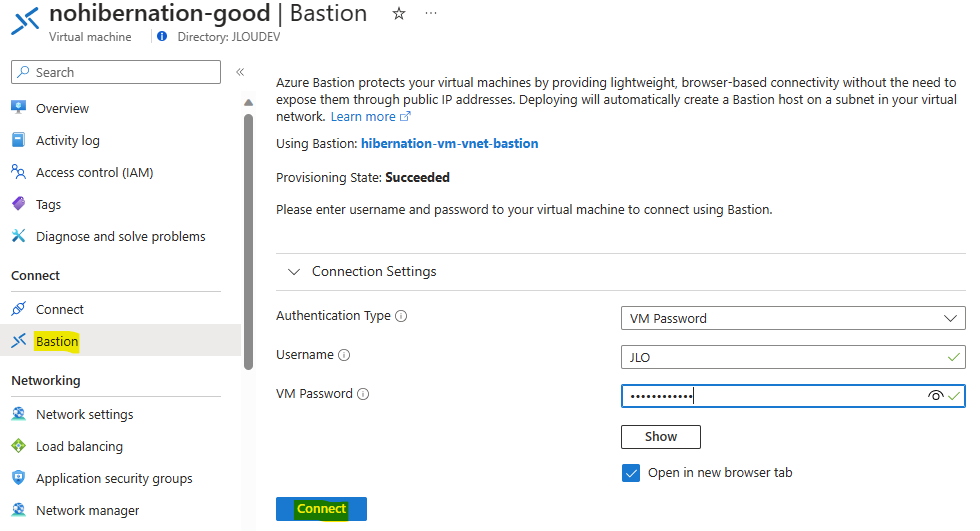Screen dimensions: 980x531
Task: Click the info icon beside VM Password
Action: 363,394
